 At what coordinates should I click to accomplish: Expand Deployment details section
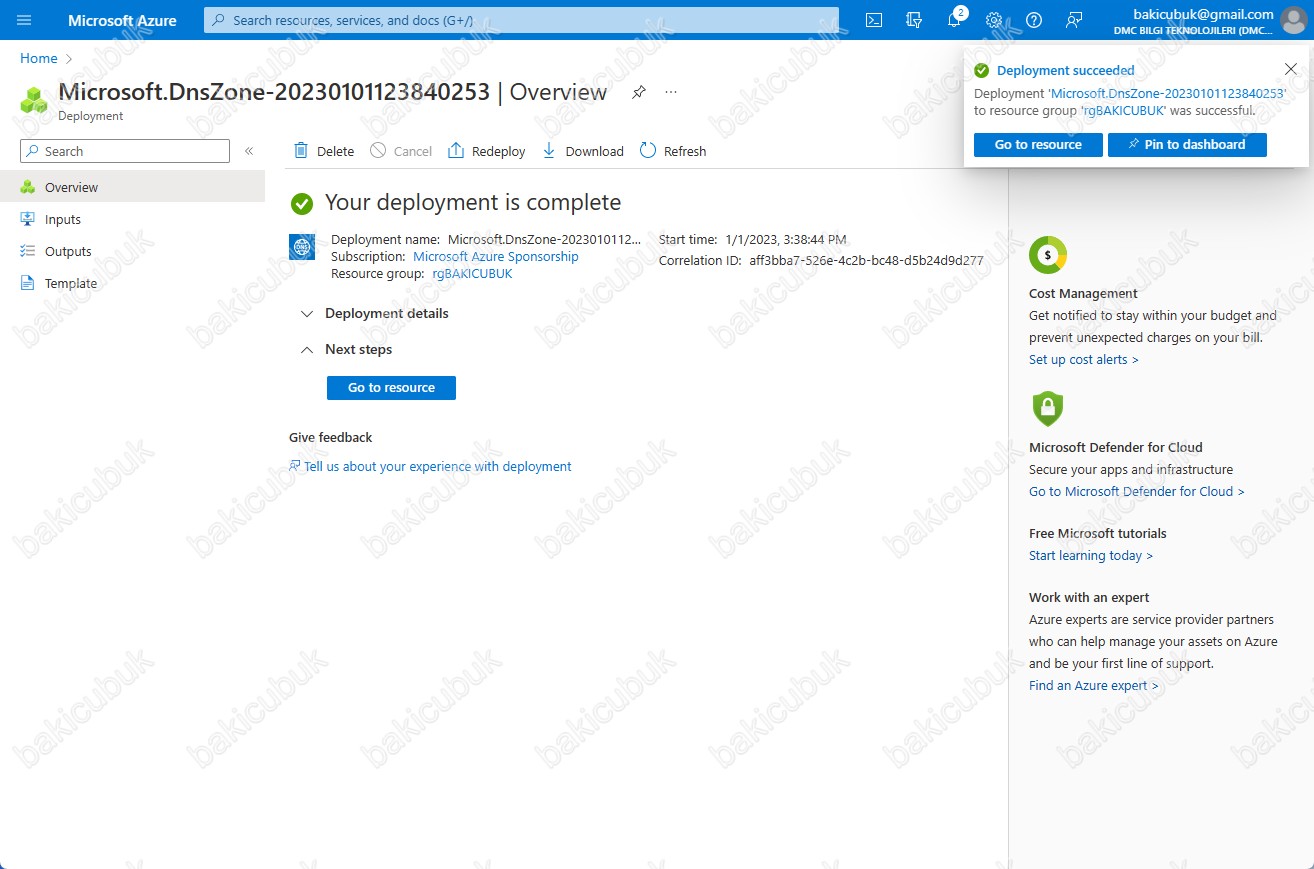(x=375, y=313)
